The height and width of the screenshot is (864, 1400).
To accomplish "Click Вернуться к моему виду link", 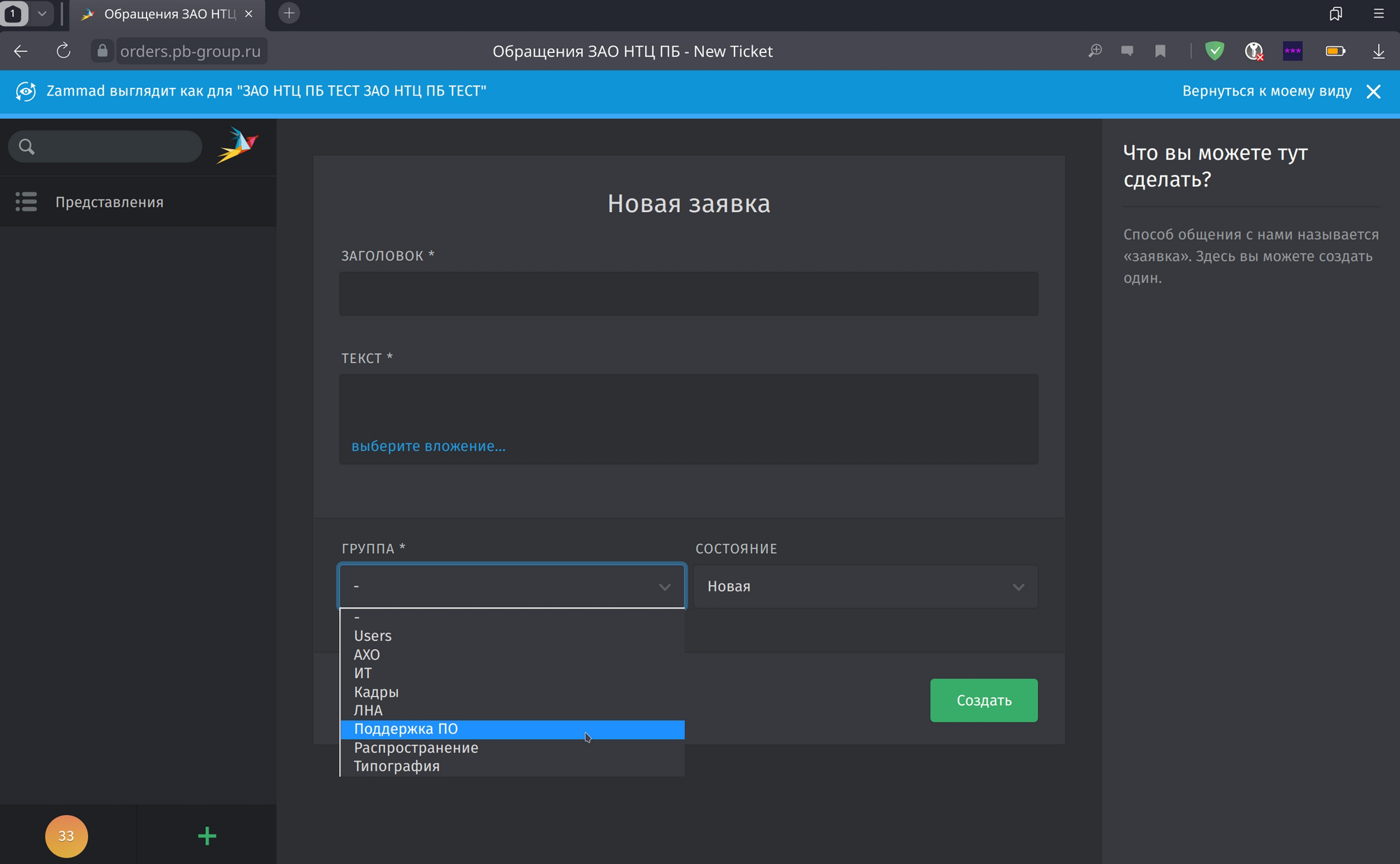I will tap(1267, 91).
